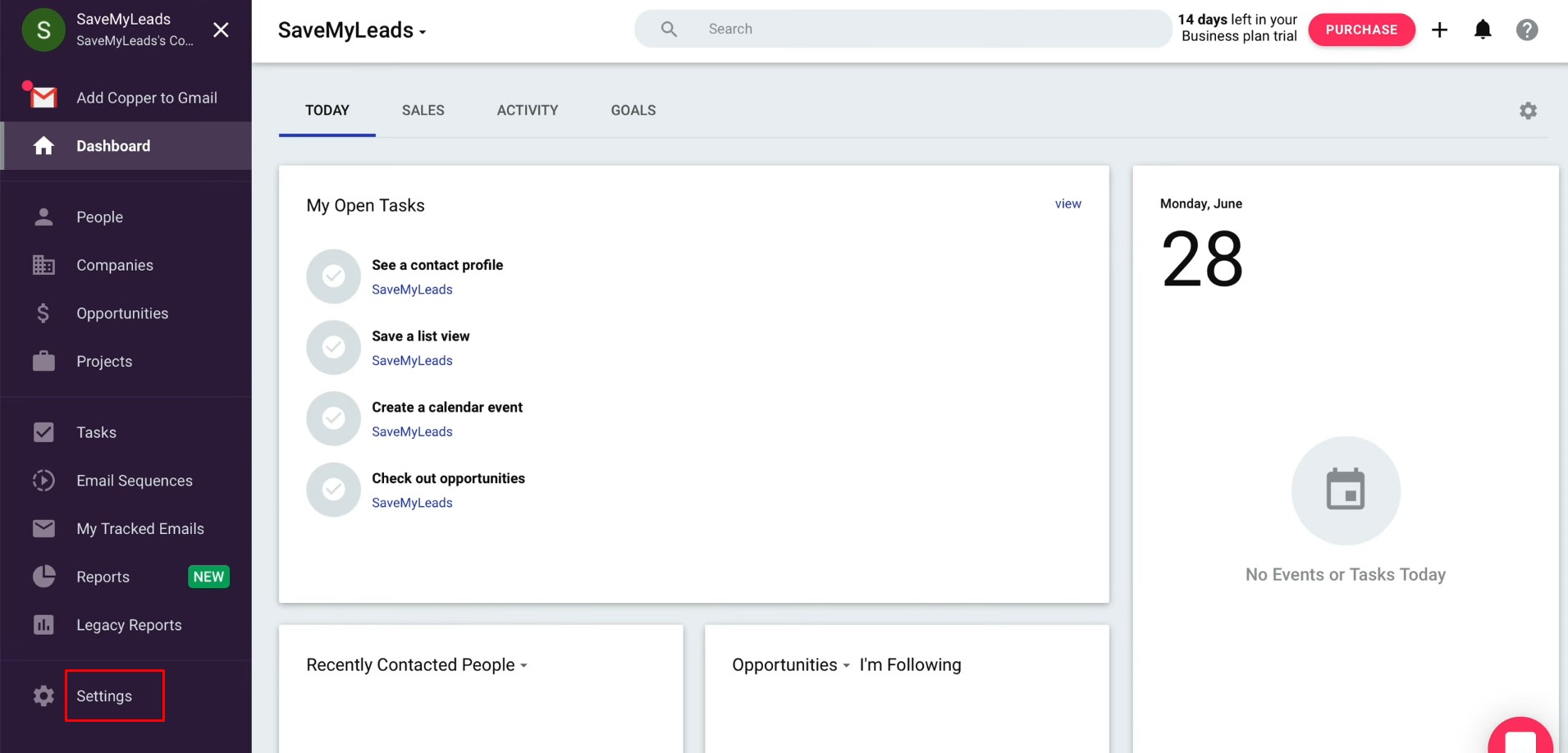Image resolution: width=1568 pixels, height=753 pixels.
Task: Click the Reports pie chart icon
Action: tap(43, 577)
